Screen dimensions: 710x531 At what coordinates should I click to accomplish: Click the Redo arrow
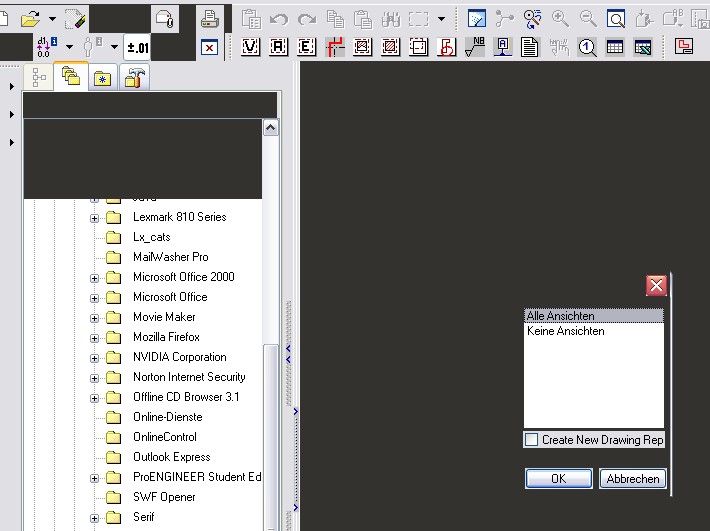click(307, 19)
